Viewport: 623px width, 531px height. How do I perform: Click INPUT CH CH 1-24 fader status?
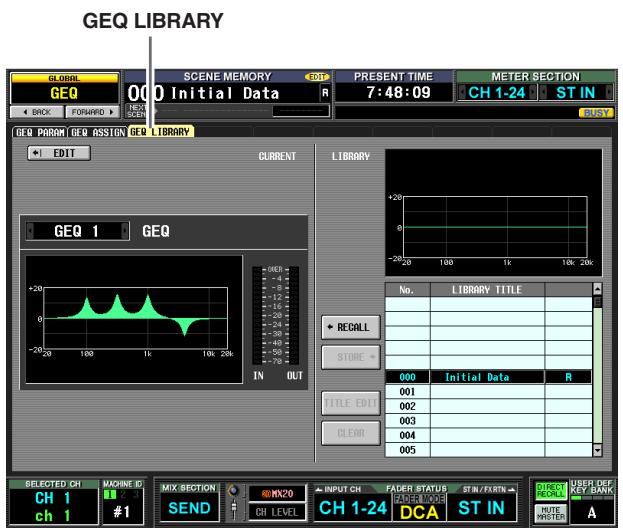coord(353,508)
